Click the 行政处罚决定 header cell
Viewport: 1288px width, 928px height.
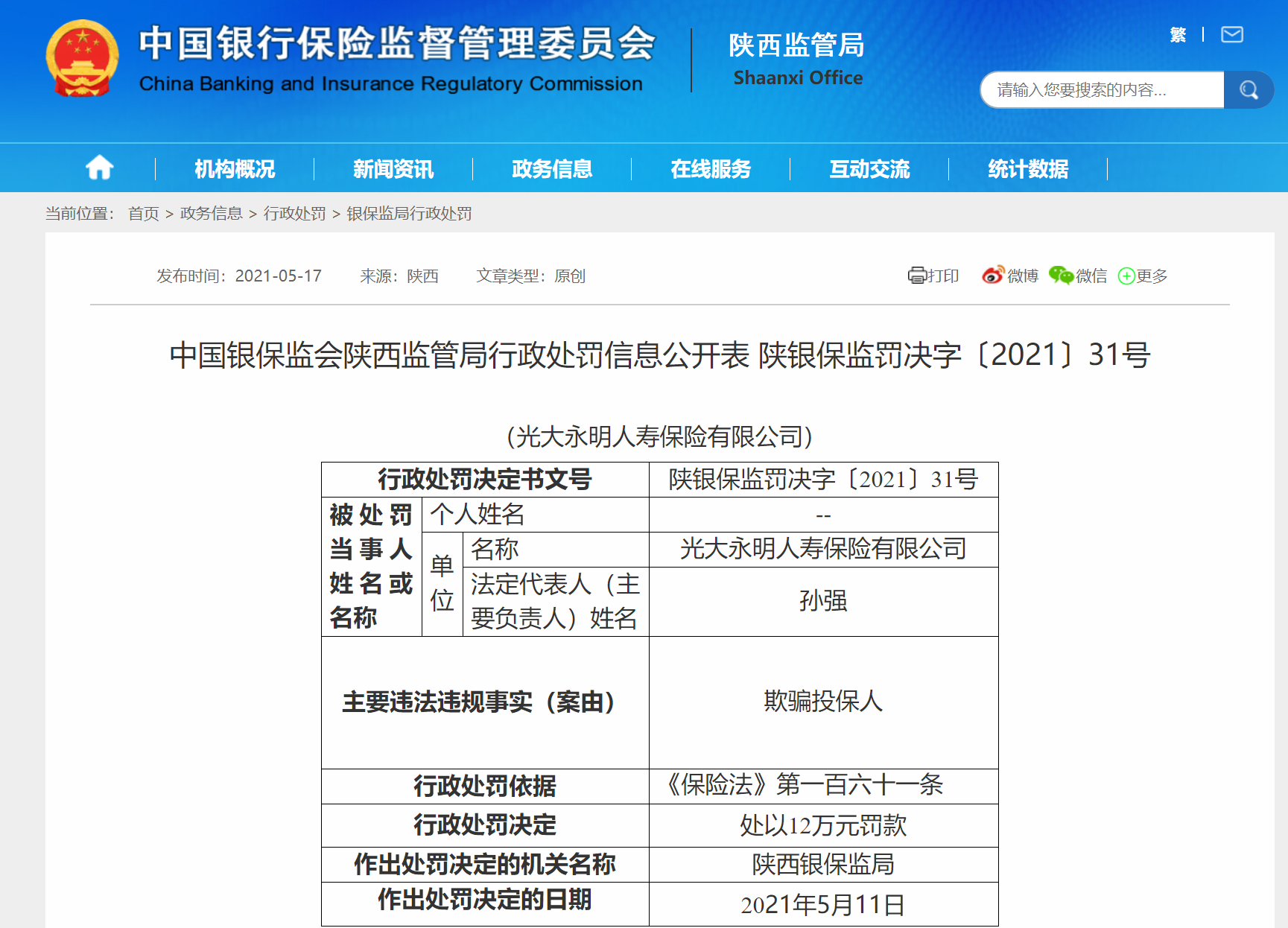click(485, 825)
